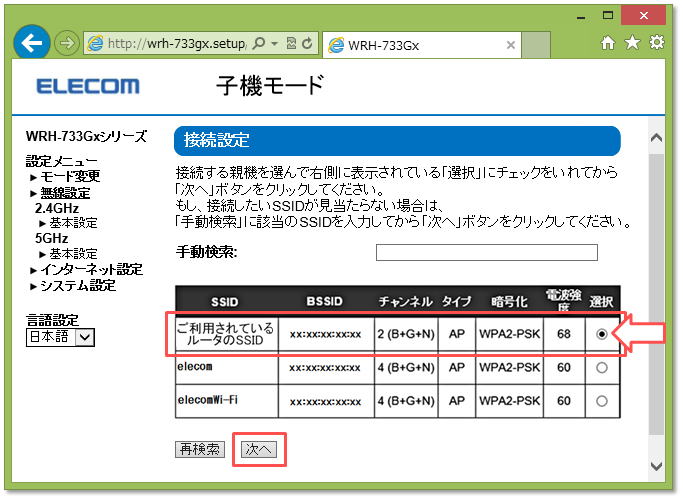The image size is (683, 500).
Task: Select the radio button for ご利用されているルータのSSID
Action: tap(602, 334)
